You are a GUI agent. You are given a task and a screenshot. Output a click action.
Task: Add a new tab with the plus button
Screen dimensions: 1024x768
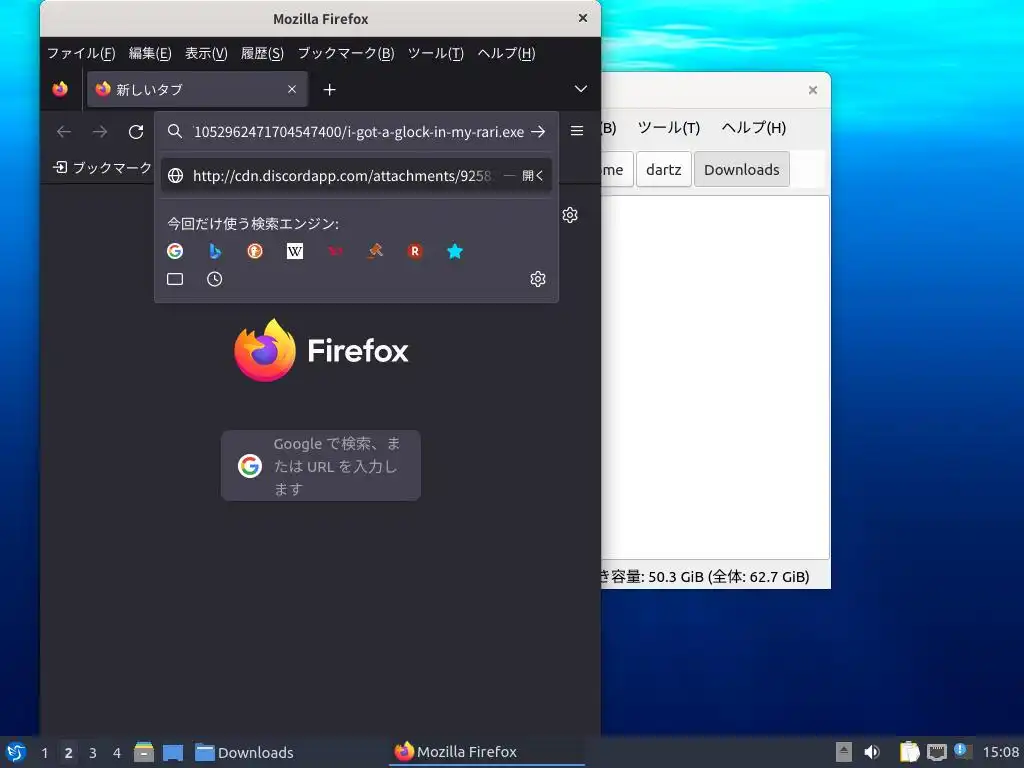click(x=330, y=89)
